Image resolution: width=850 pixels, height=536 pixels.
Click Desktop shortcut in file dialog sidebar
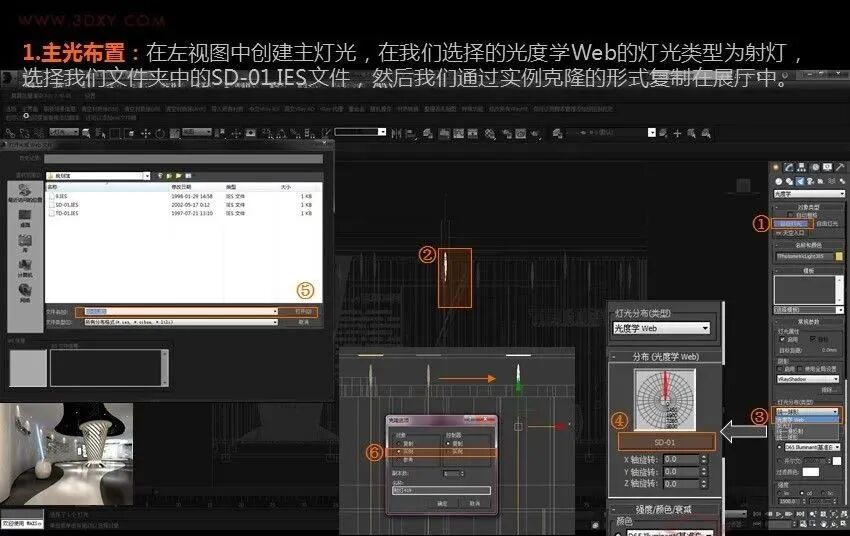(x=24, y=218)
